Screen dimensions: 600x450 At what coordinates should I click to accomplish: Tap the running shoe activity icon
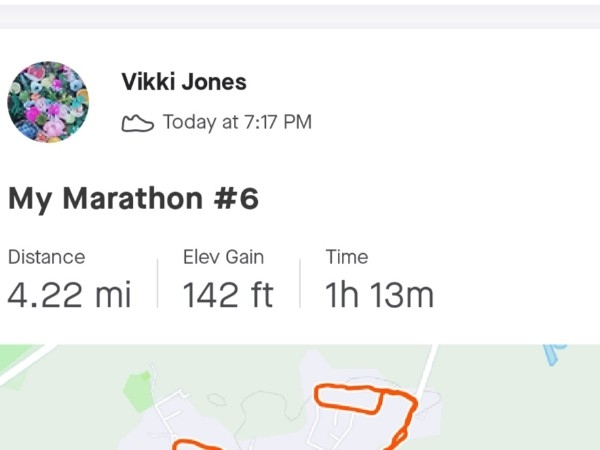(x=138, y=123)
